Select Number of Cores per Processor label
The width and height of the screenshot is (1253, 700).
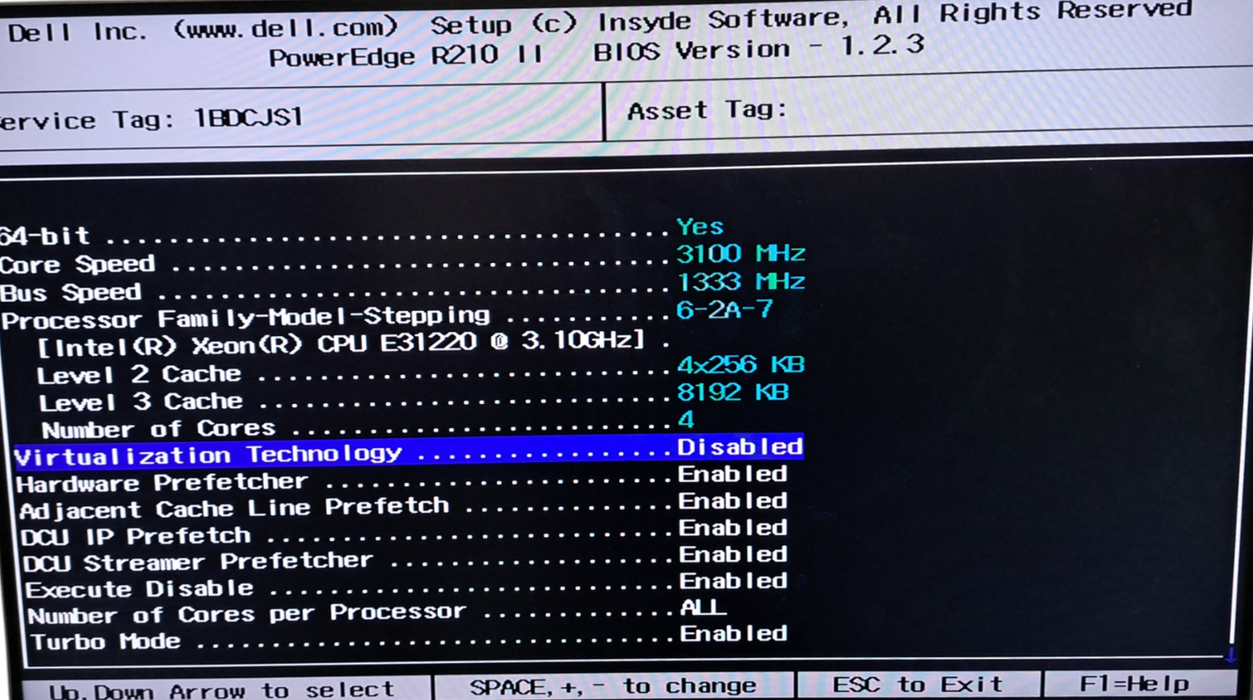tap(247, 613)
